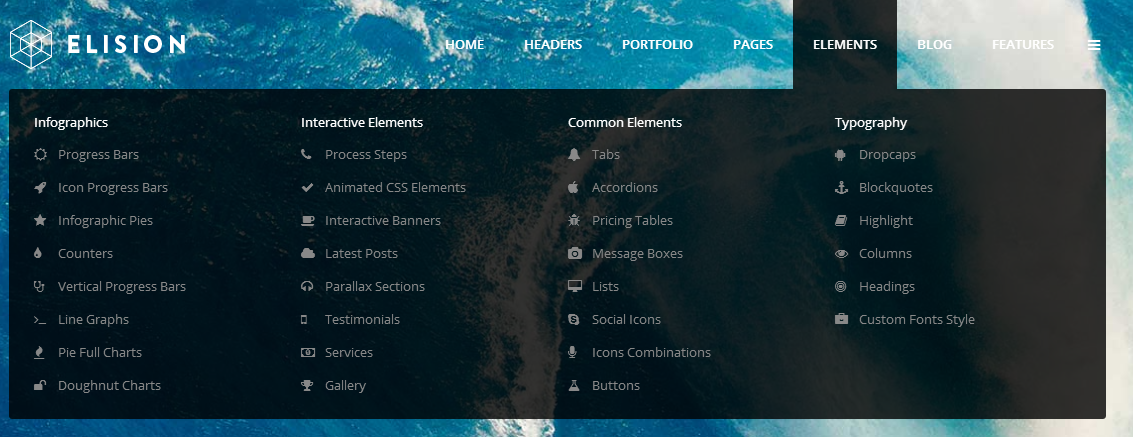Click the camera icon beside Message Boxes
This screenshot has width=1133, height=437.
[574, 254]
